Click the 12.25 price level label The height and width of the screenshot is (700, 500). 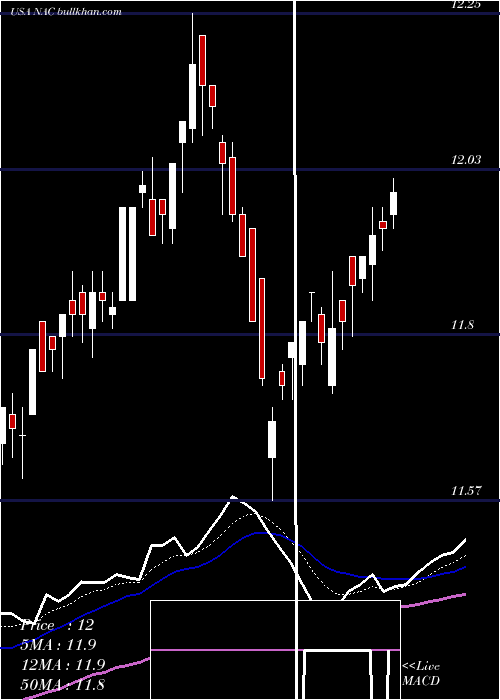(466, 5)
